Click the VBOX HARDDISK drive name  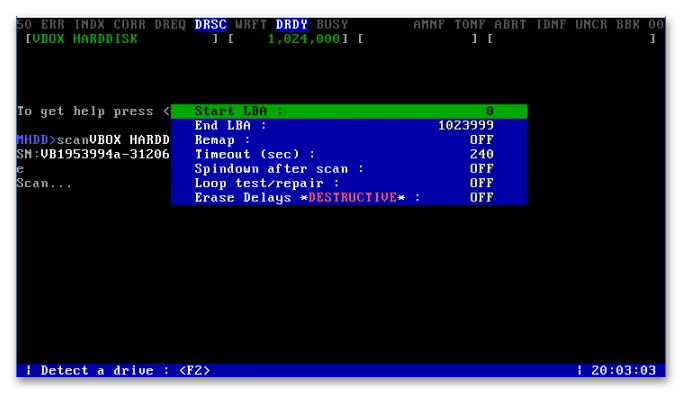tap(85, 39)
